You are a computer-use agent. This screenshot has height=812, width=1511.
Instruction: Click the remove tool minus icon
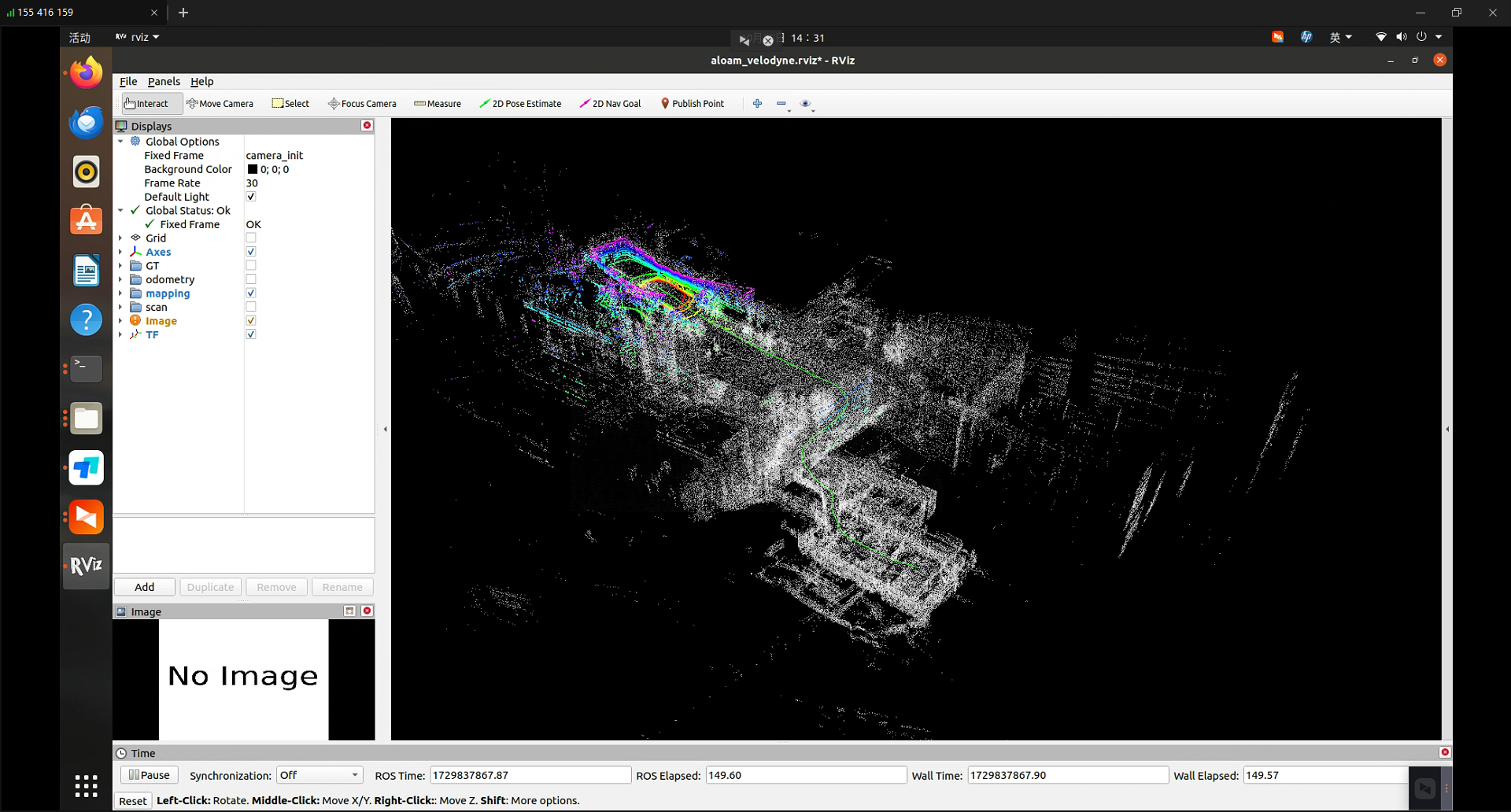tap(781, 104)
